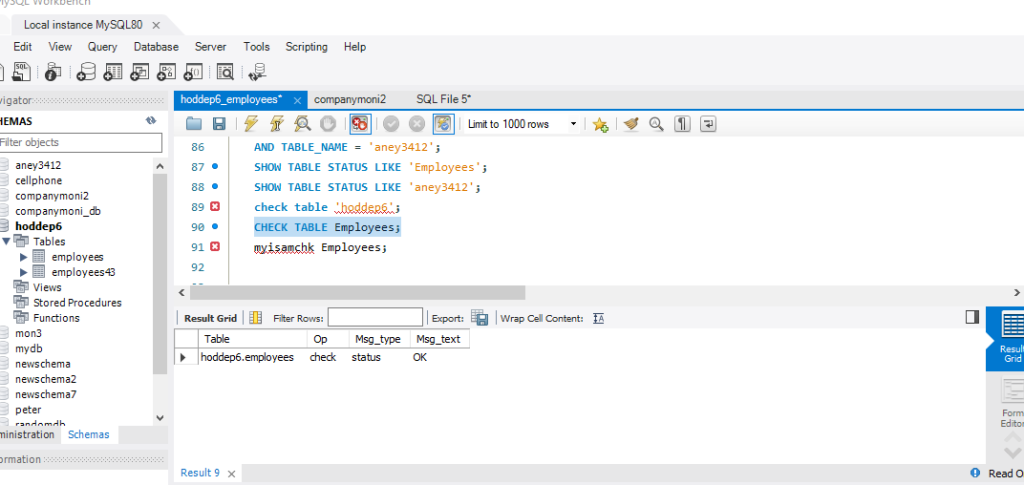The image size is (1024, 485).
Task: Search table data toolbar icon
Action: [x=225, y=71]
